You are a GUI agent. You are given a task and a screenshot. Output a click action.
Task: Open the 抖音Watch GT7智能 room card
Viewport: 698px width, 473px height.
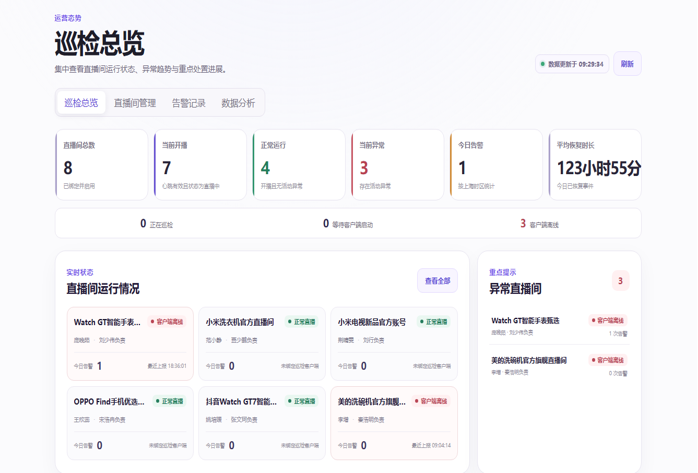[262, 423]
